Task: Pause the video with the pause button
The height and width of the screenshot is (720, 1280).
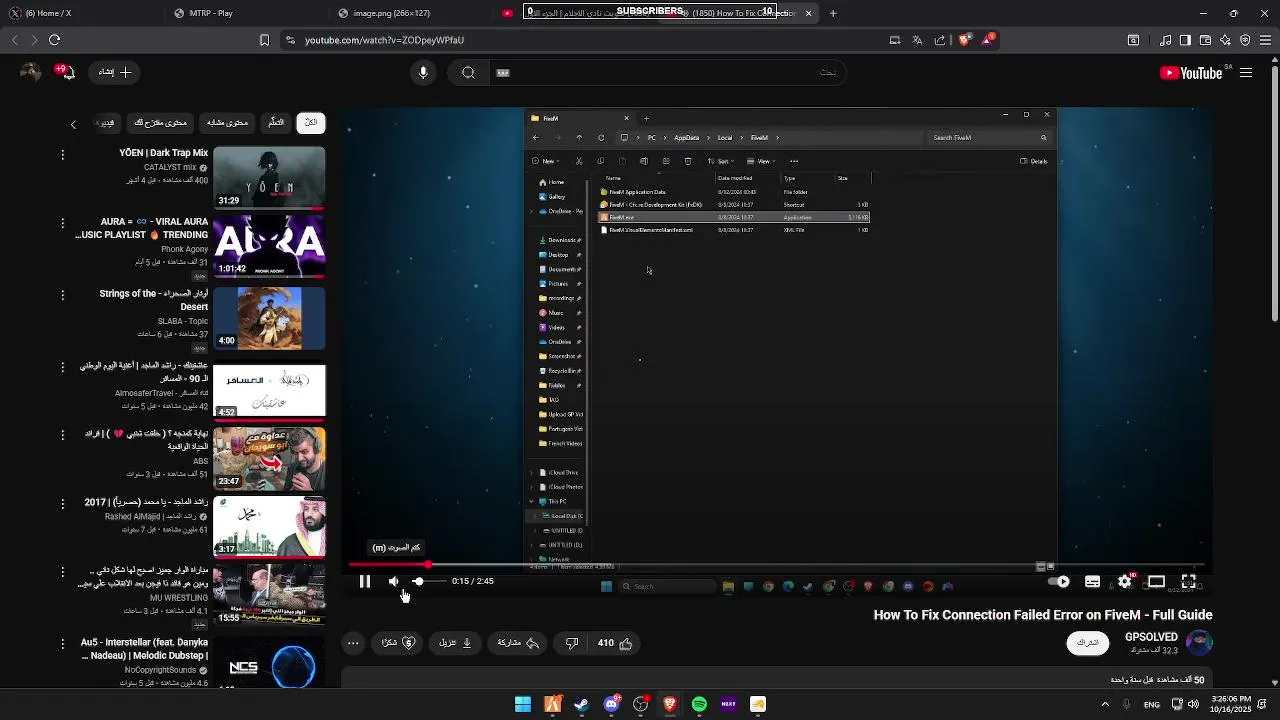Action: click(x=365, y=581)
